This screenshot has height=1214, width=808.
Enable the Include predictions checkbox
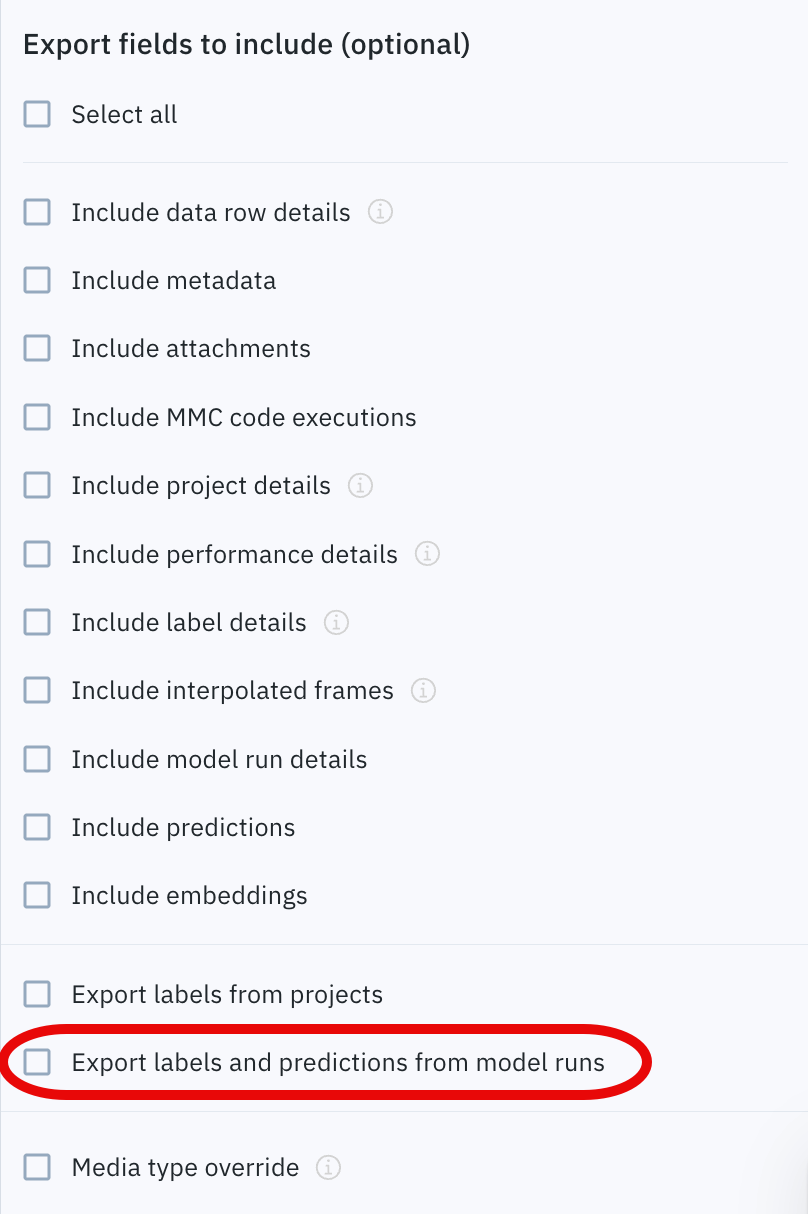coord(37,828)
